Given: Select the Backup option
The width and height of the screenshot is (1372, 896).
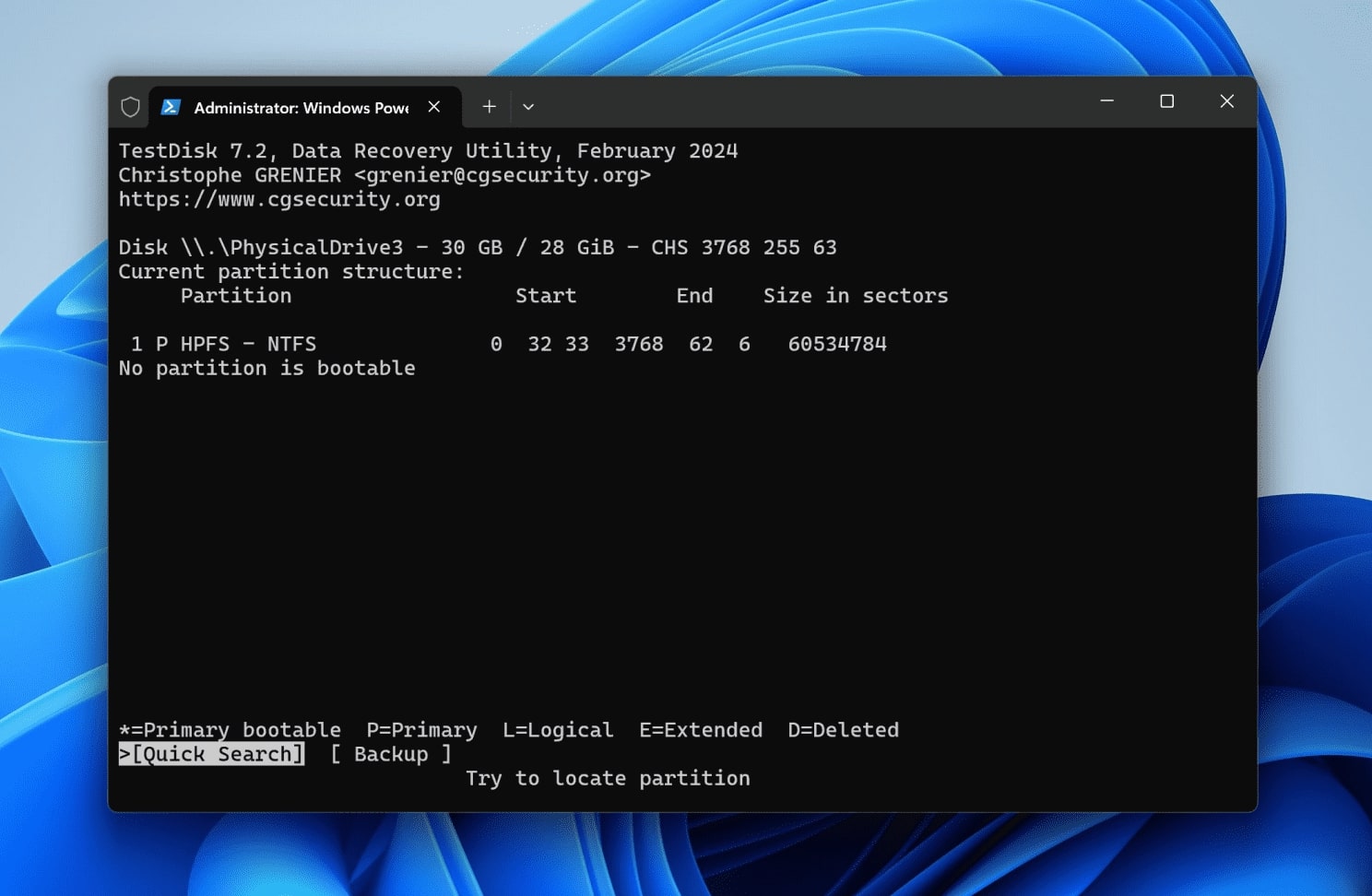Looking at the screenshot, I should 391,754.
